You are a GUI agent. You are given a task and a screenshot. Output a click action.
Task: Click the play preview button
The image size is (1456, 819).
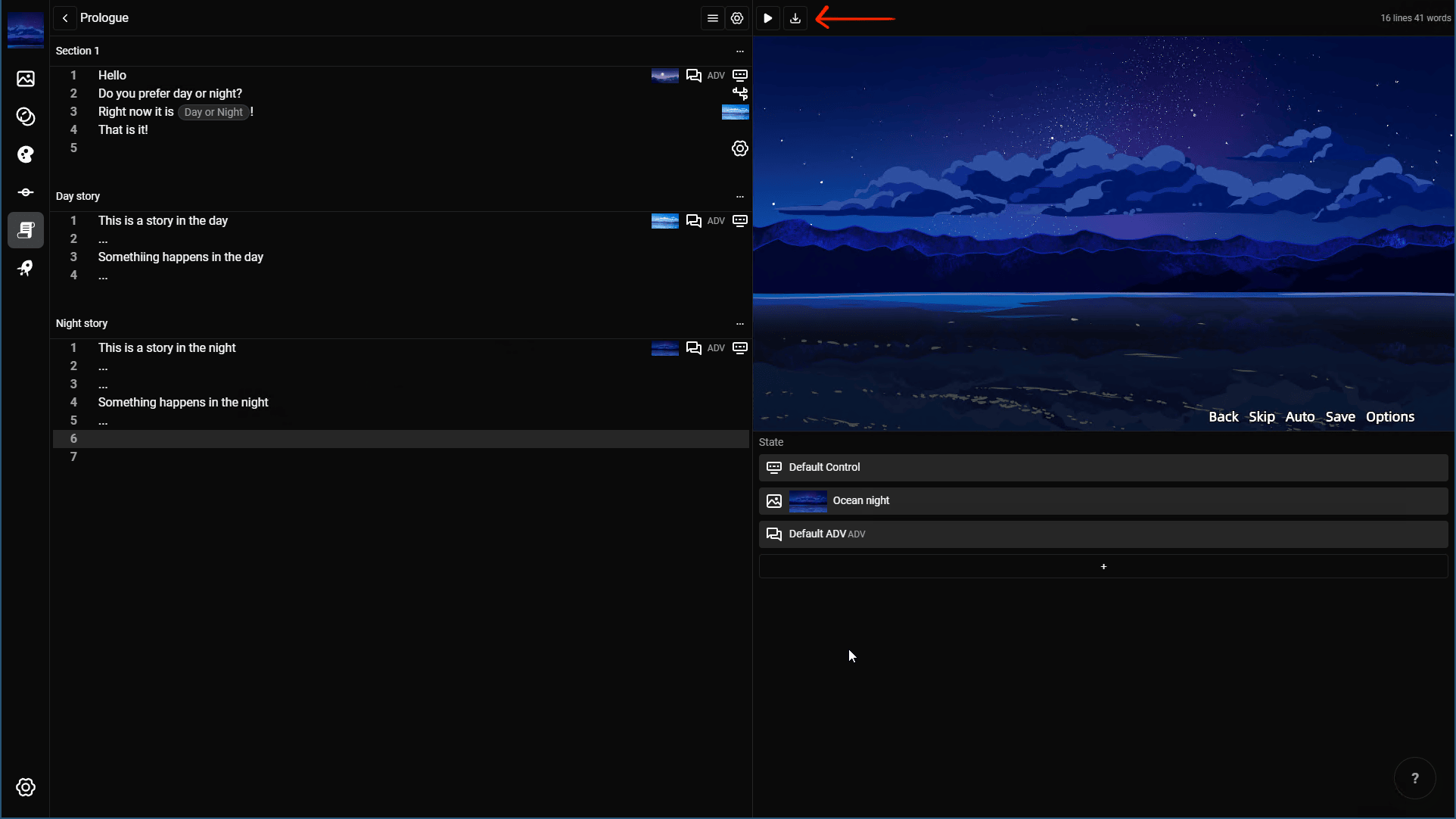click(767, 18)
